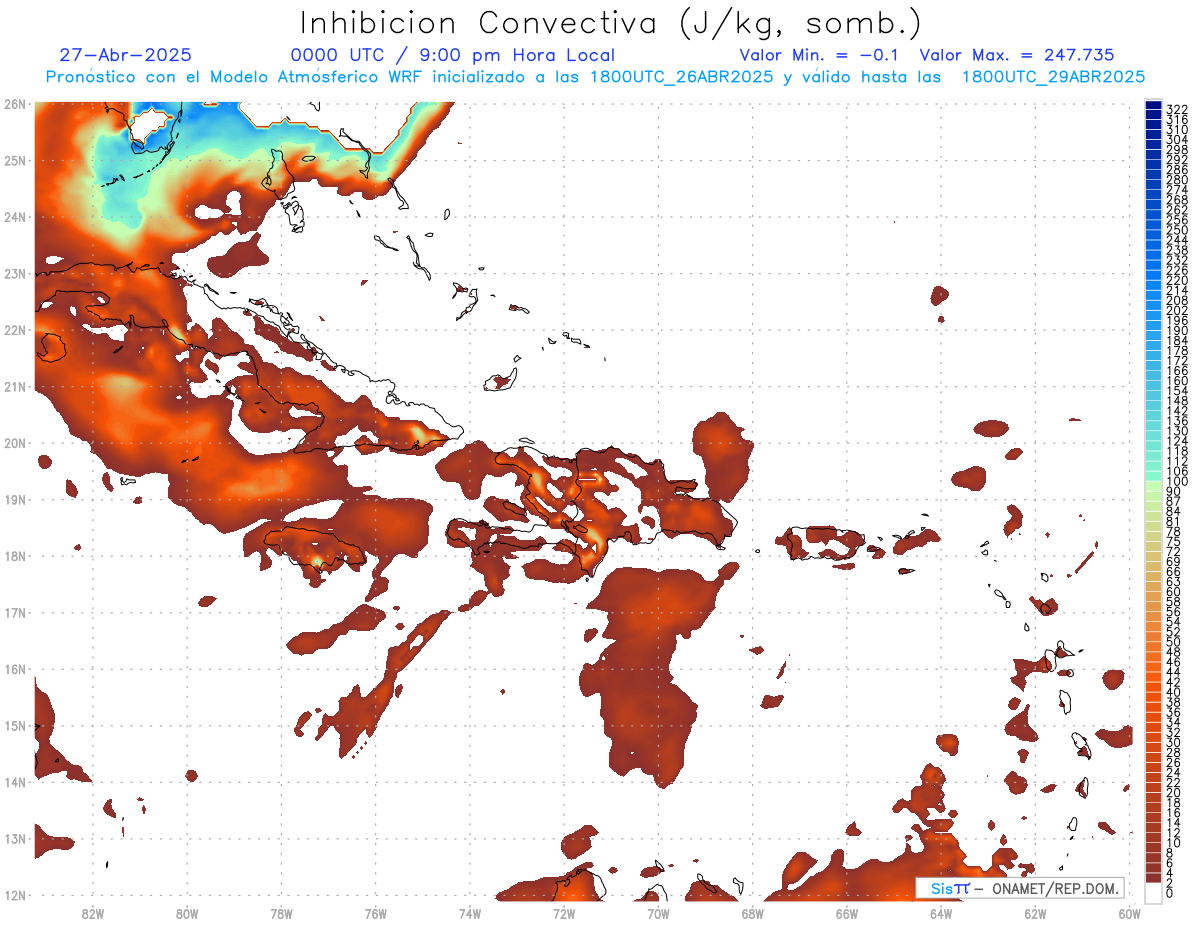Click the 62W longitude axis label
This screenshot has width=1200, height=927.
click(x=1035, y=913)
